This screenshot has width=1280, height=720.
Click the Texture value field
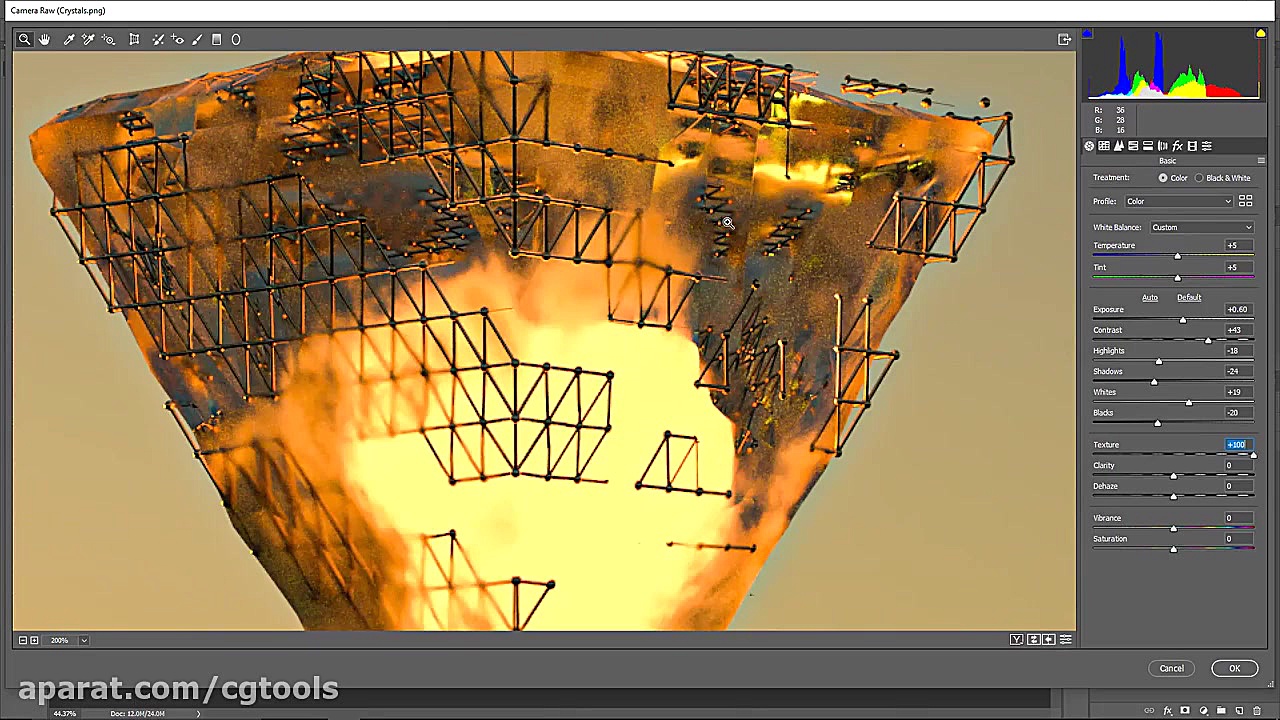coord(1238,445)
